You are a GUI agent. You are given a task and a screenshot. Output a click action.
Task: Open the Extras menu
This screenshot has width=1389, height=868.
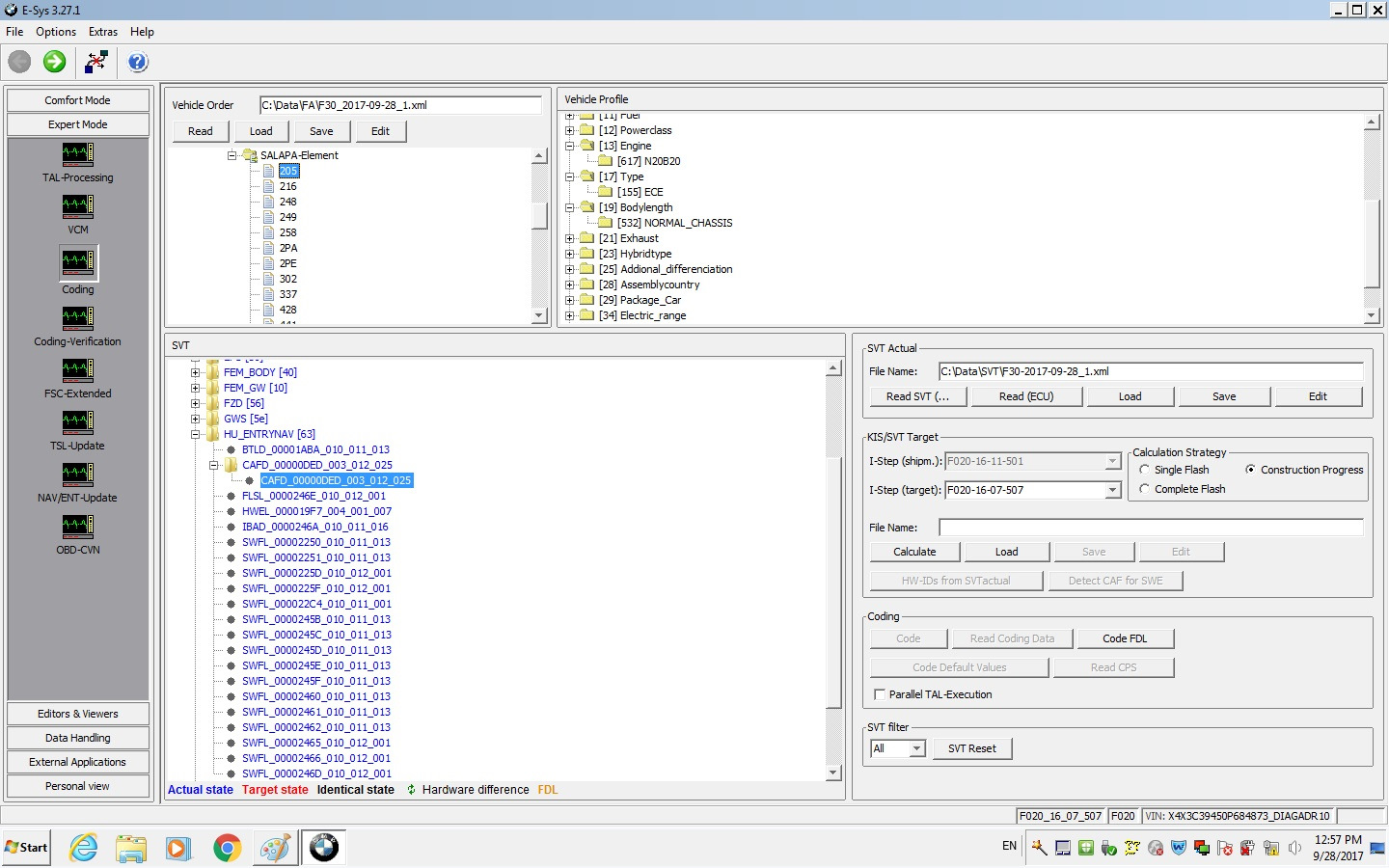(103, 32)
